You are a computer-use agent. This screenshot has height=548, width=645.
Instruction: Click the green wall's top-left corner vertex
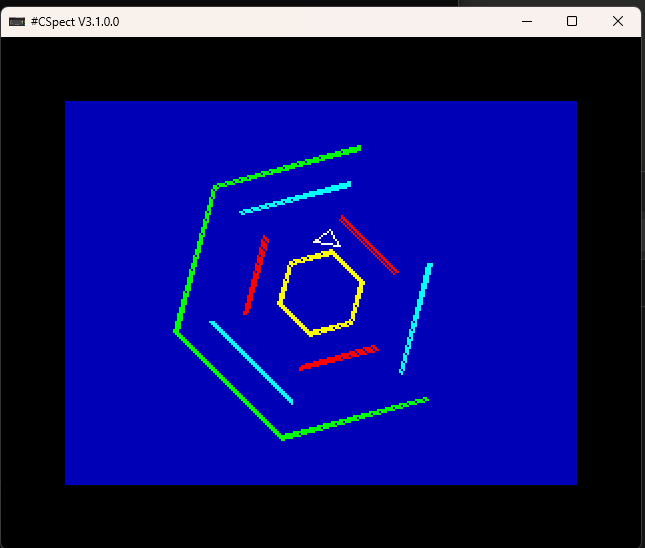coord(215,187)
